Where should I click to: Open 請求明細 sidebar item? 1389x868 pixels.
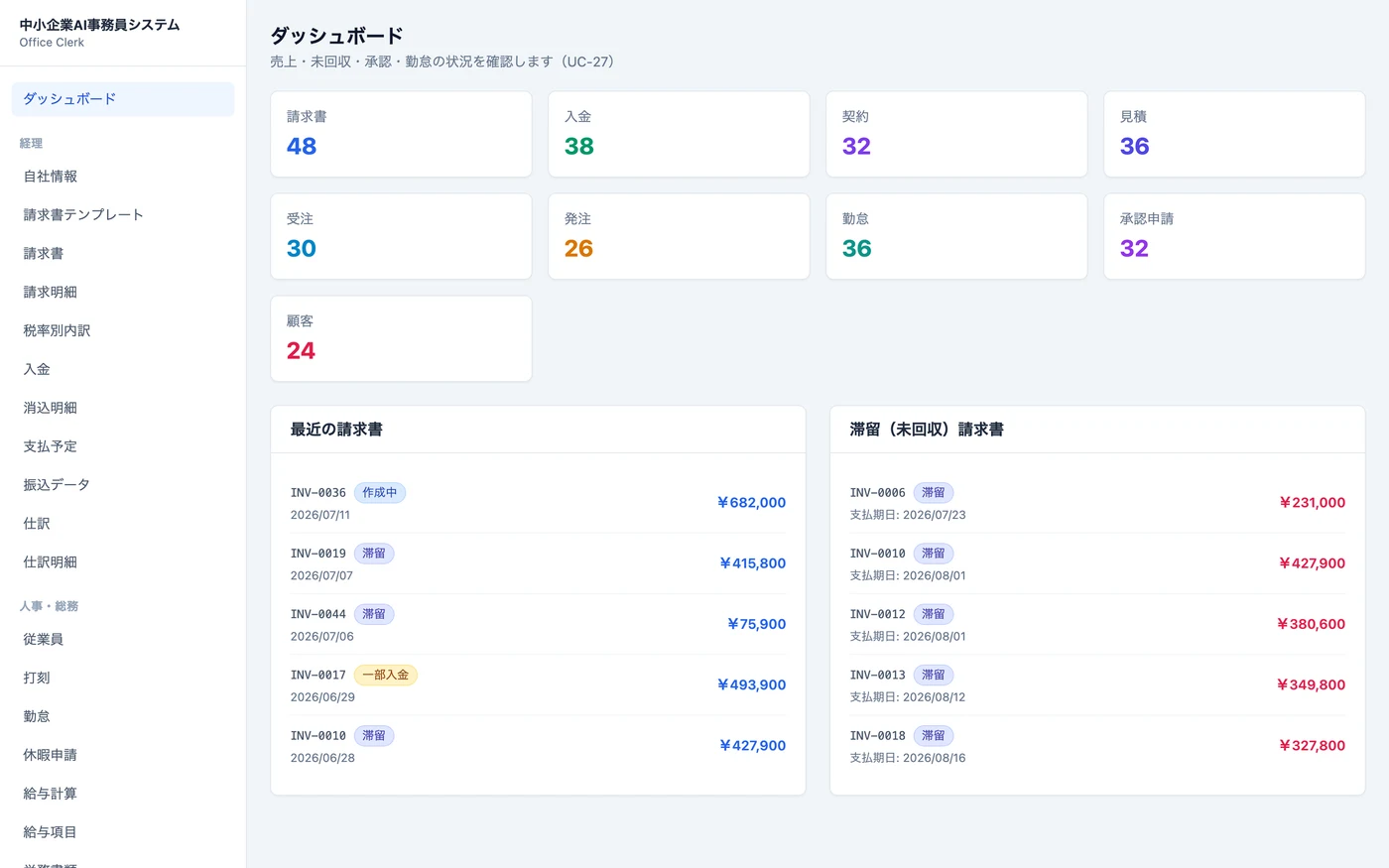123,293
